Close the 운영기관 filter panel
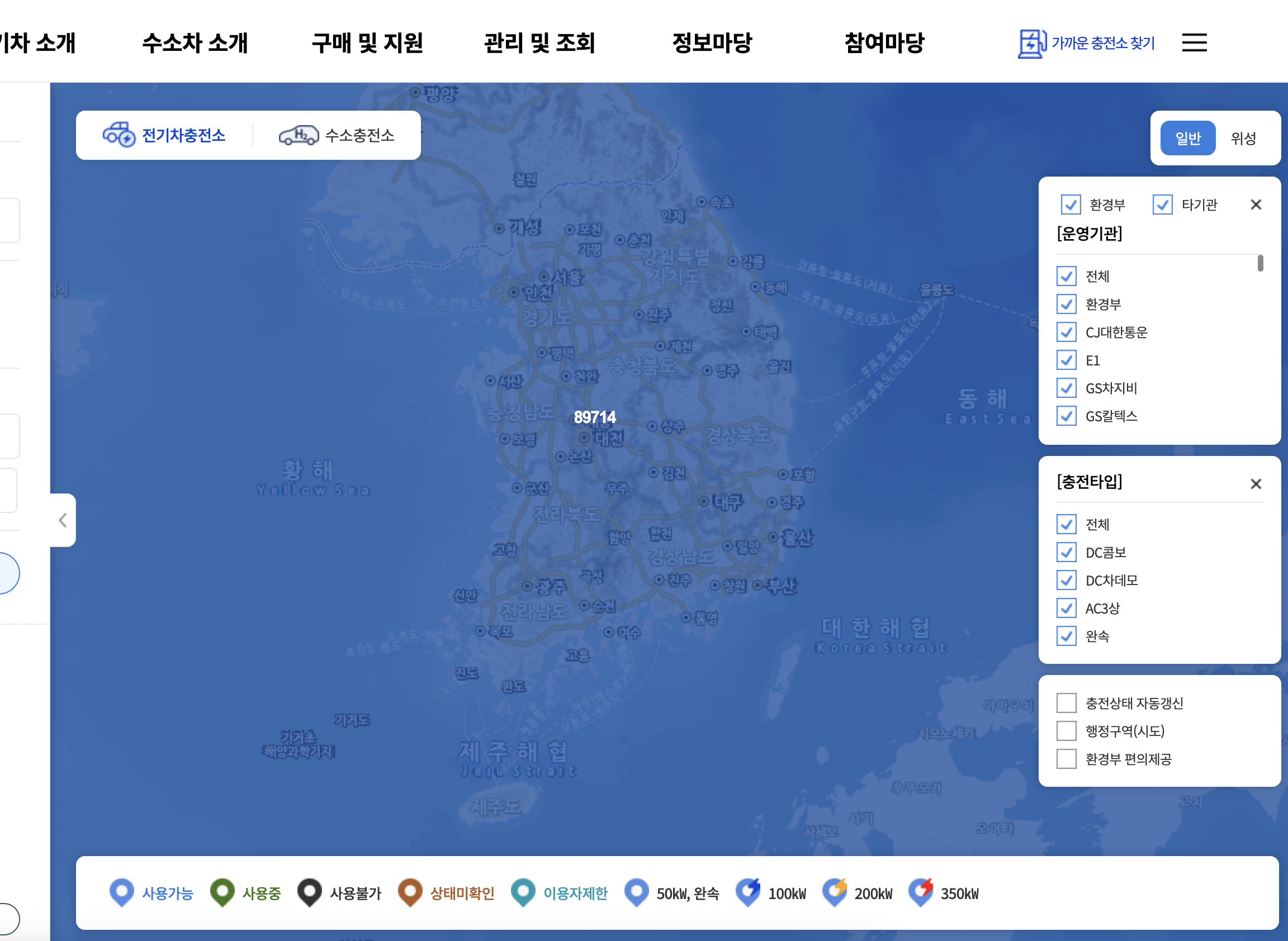This screenshot has height=941, width=1288. pos(1256,205)
